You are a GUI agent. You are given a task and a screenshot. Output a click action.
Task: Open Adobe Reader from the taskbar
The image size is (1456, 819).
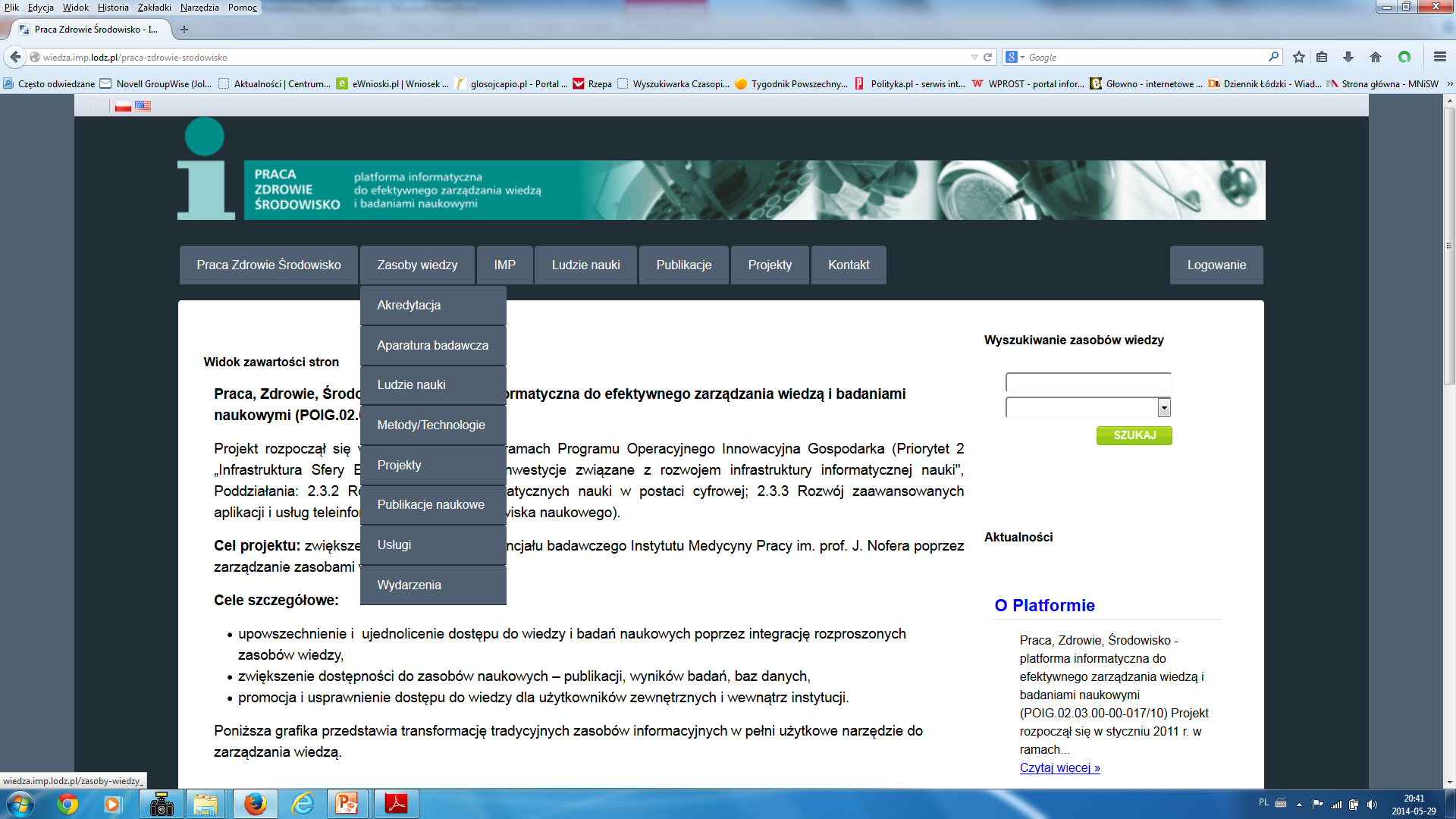click(x=396, y=804)
